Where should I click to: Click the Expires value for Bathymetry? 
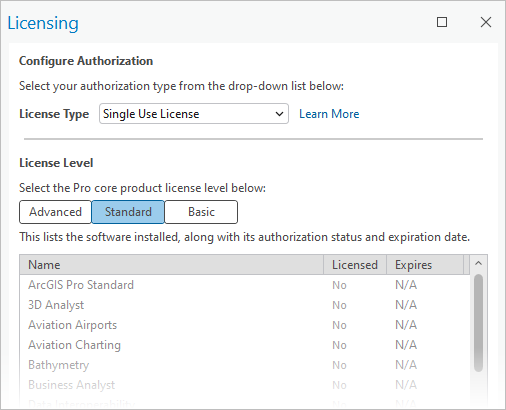406,365
